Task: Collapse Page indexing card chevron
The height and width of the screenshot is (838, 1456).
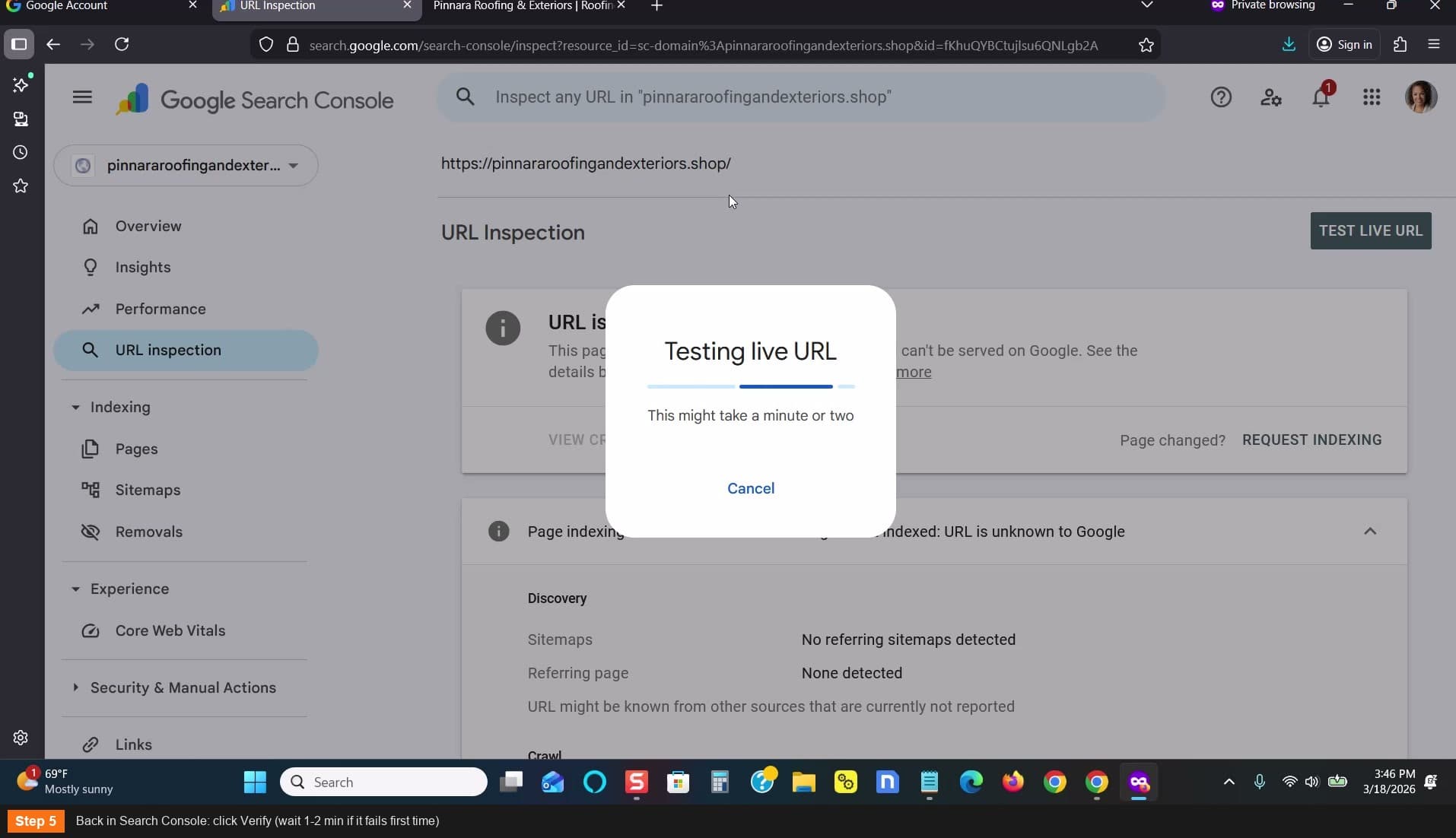Action: (1370, 532)
